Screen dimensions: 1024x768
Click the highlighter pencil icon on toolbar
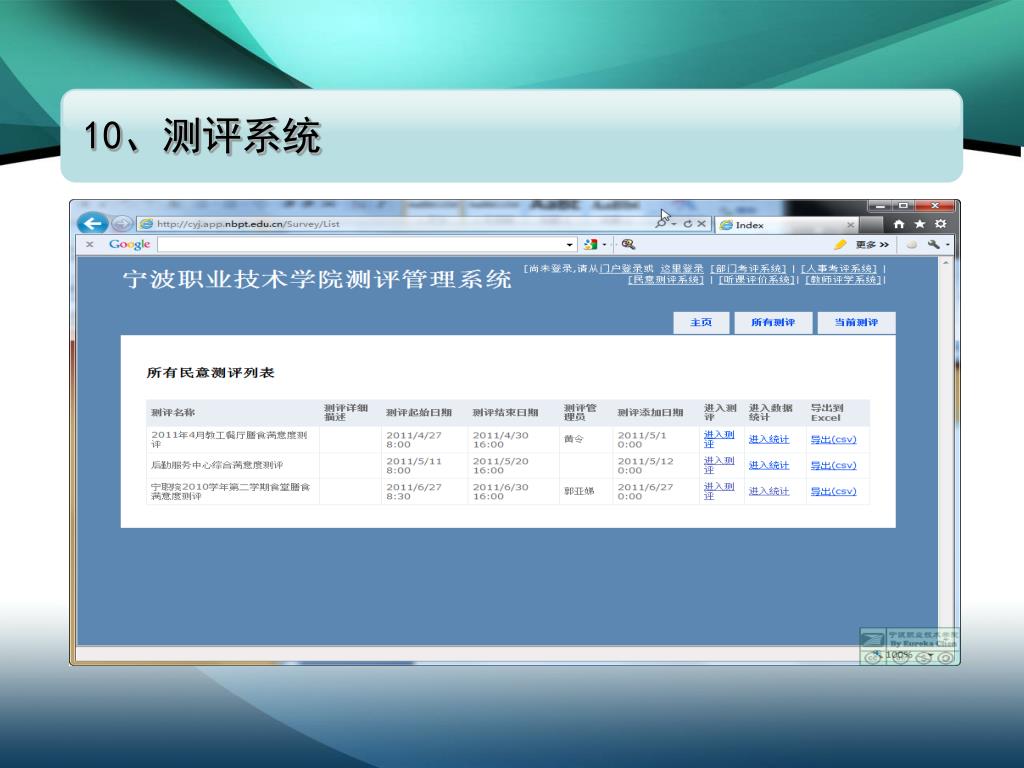pos(840,244)
